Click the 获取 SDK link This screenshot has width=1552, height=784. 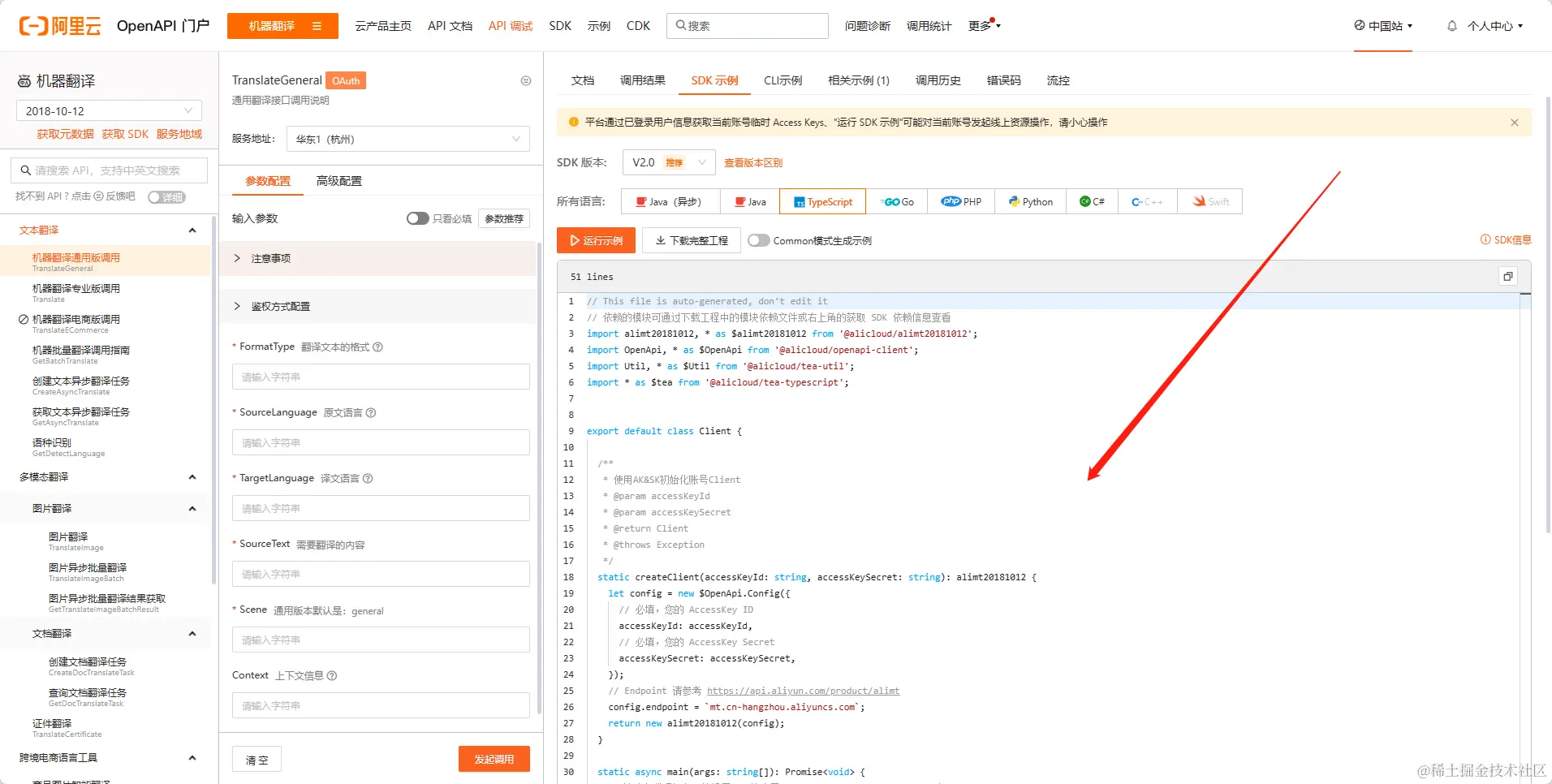[125, 134]
